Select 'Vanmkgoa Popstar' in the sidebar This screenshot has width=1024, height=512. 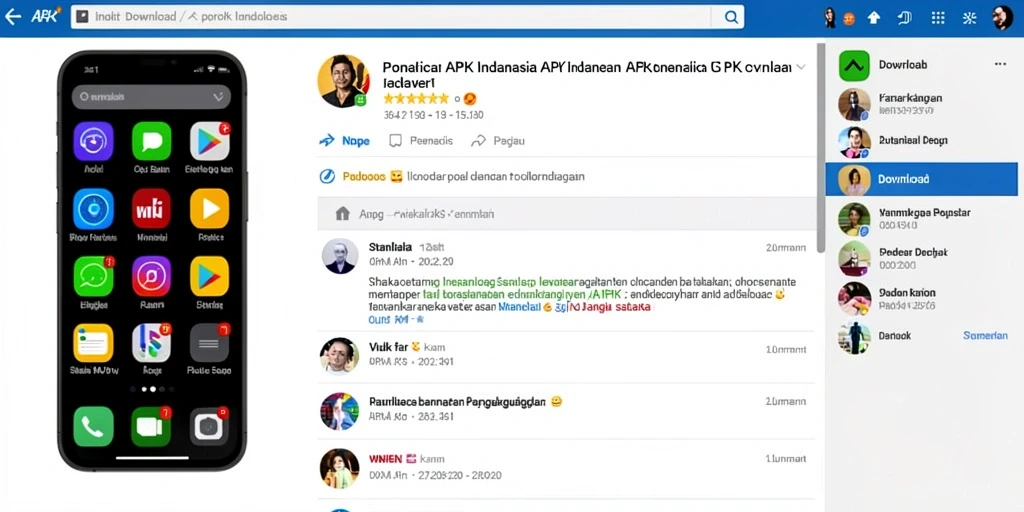pyautogui.click(x=921, y=218)
